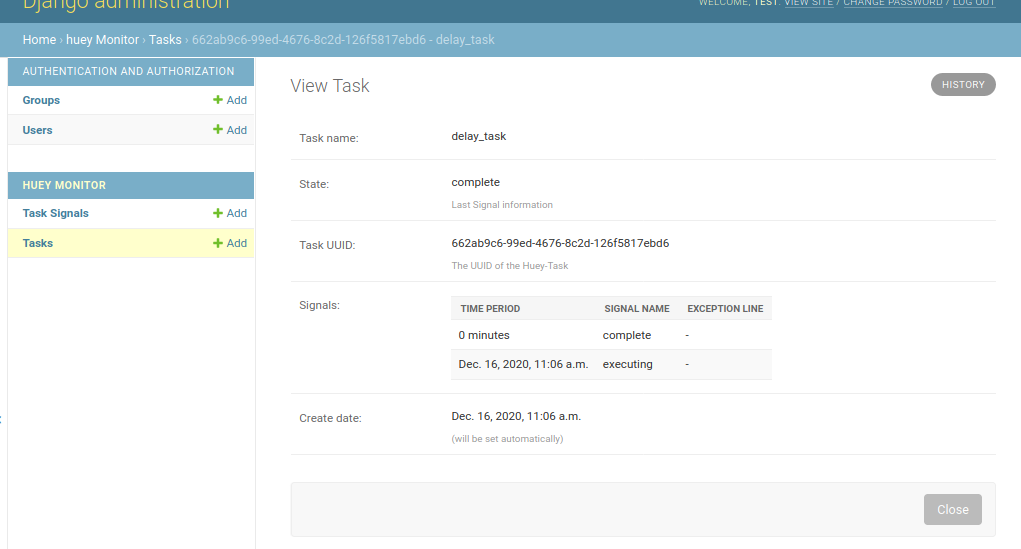Screen dimensions: 1021x549
Task: Click the Create date value
Action: click(x=516, y=416)
